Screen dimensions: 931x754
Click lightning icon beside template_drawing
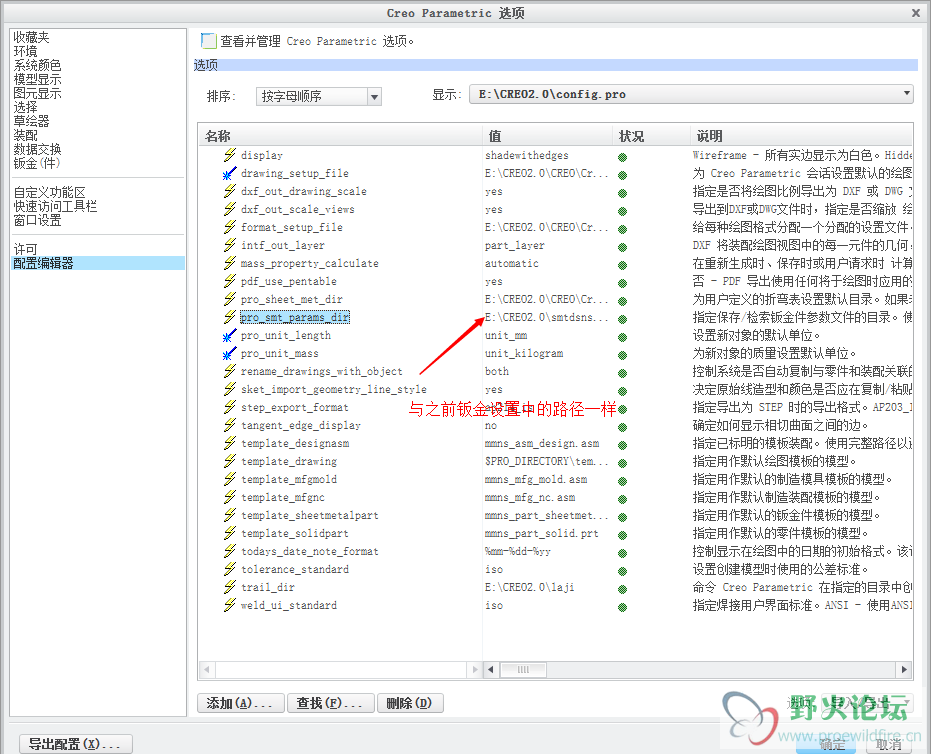pyautogui.click(x=230, y=461)
